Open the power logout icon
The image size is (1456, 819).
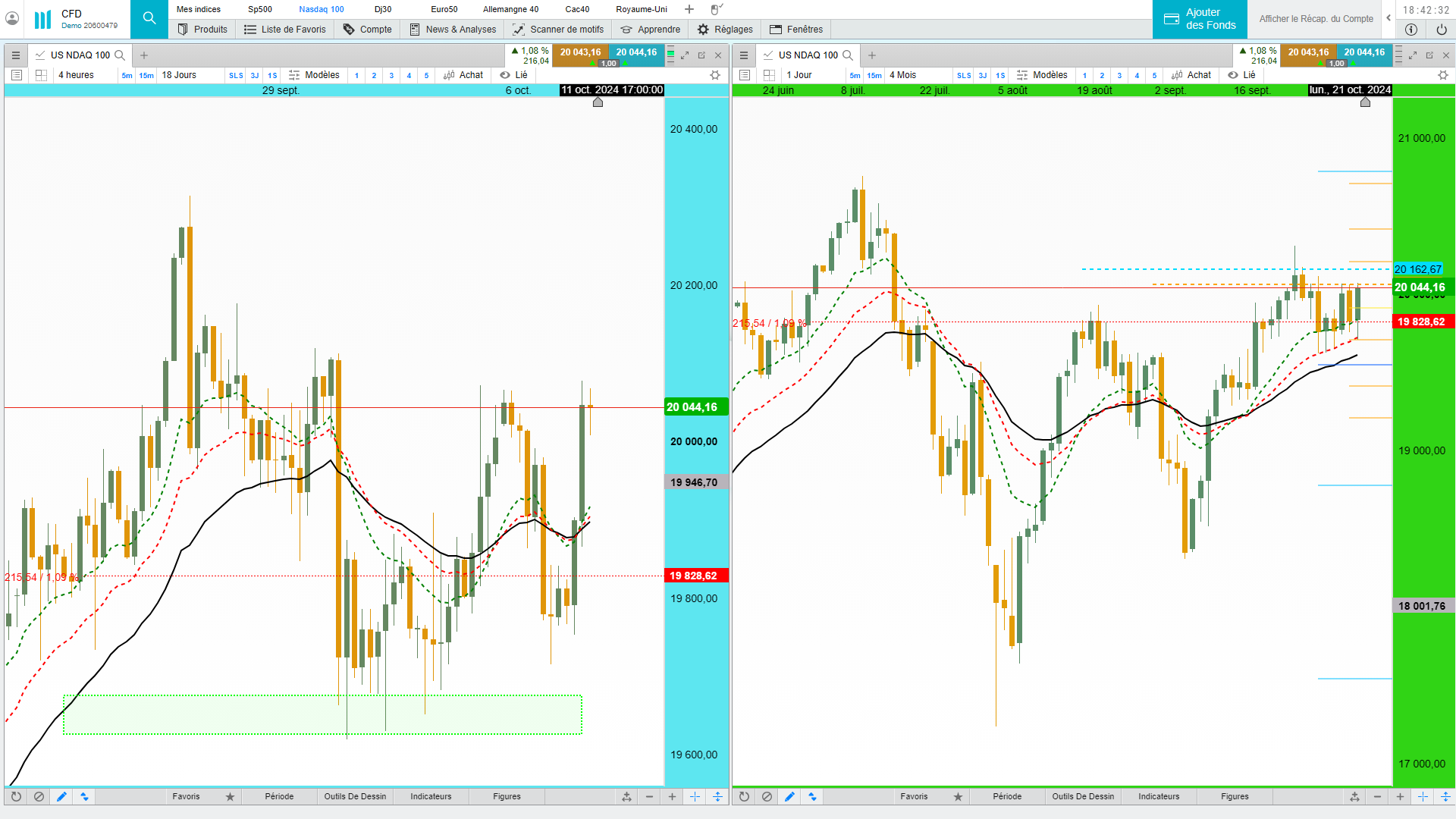point(1442,30)
